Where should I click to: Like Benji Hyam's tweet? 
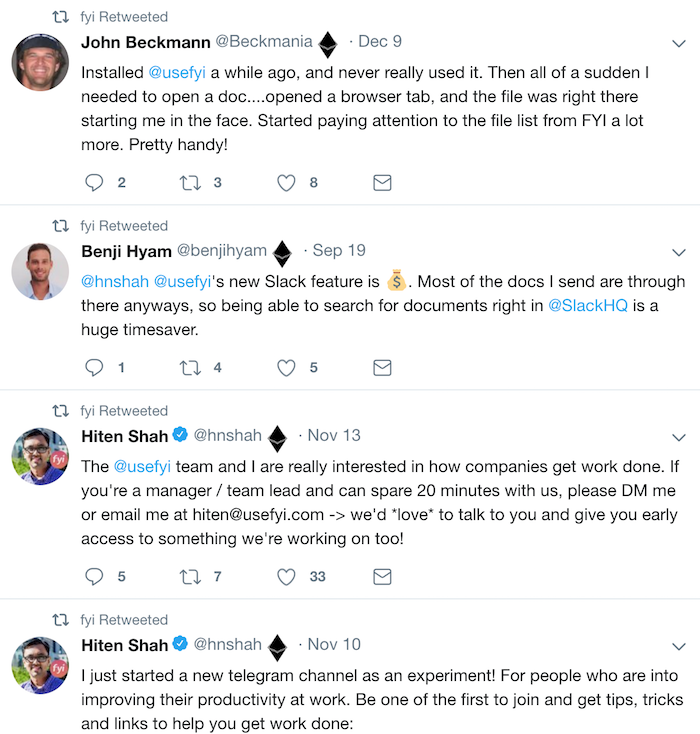pyautogui.click(x=286, y=368)
